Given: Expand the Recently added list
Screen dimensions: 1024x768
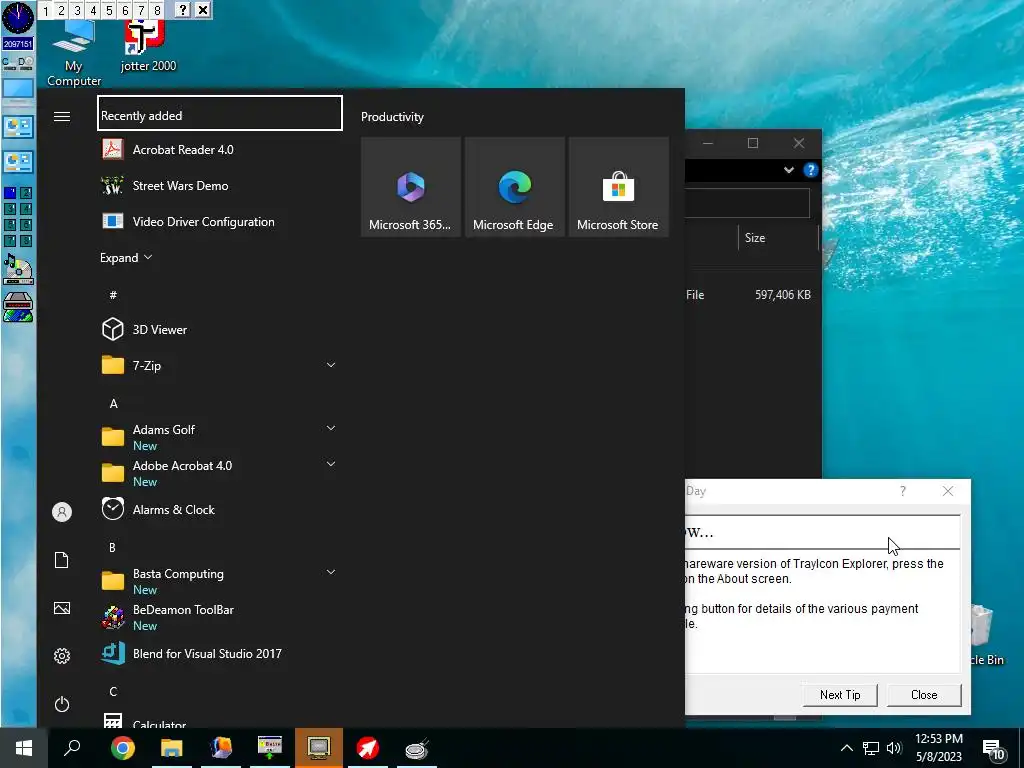Looking at the screenshot, I should point(126,257).
